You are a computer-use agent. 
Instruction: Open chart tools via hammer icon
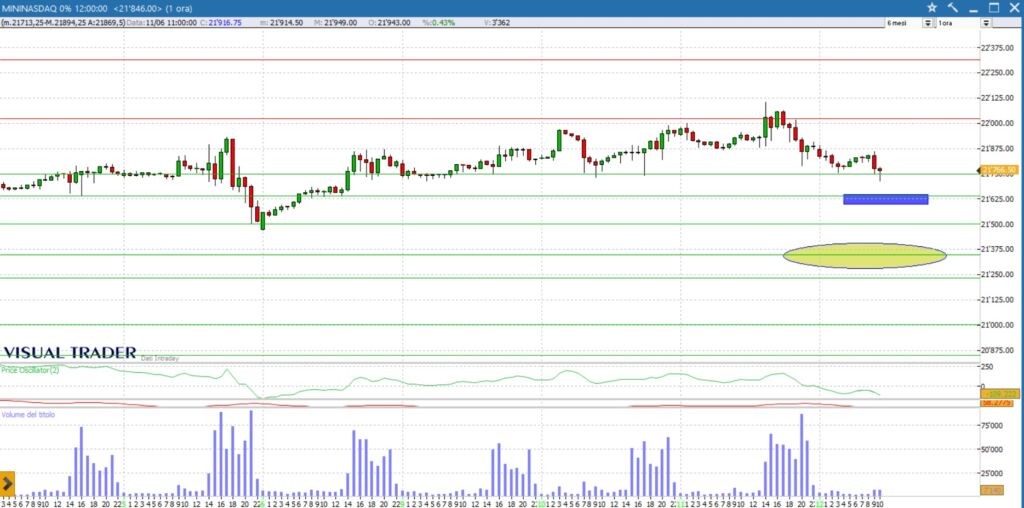click(x=952, y=8)
